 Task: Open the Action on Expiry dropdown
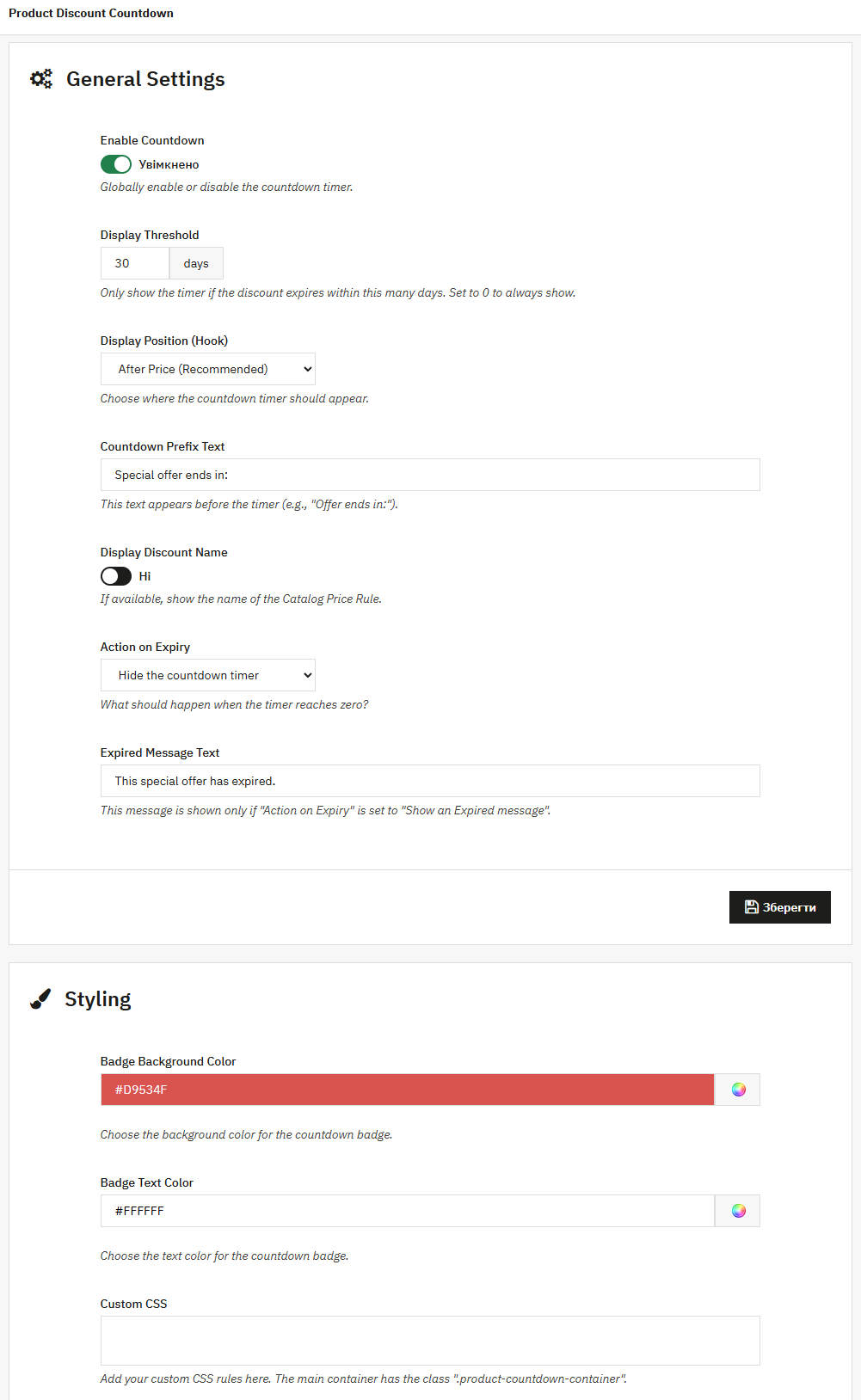(207, 675)
